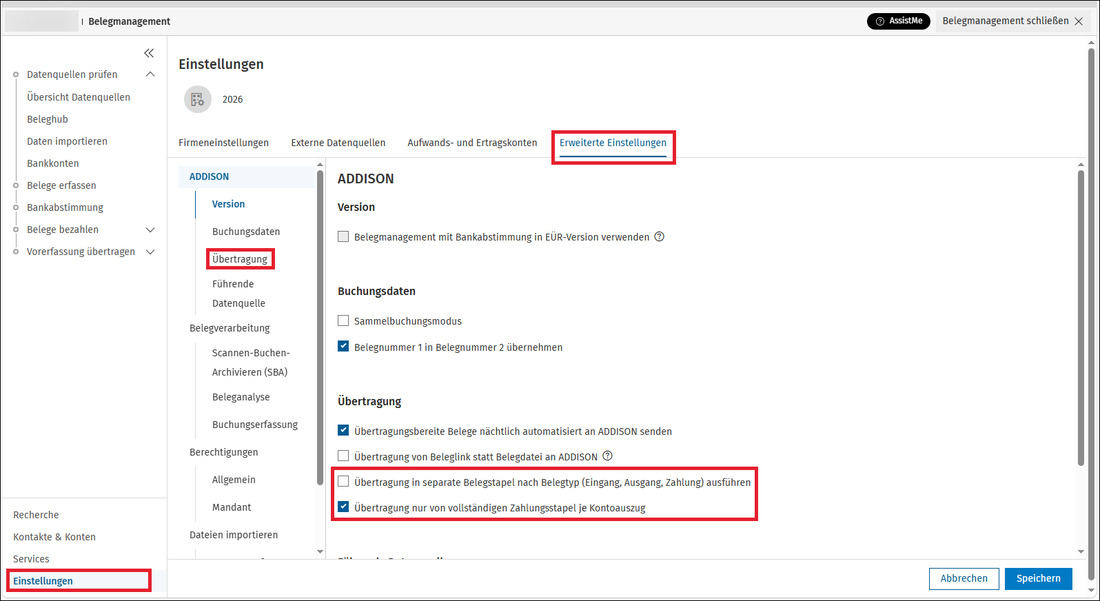Enable EÜR-Version Bankabstimmung checkbox
Image resolution: width=1100 pixels, height=601 pixels.
click(343, 237)
